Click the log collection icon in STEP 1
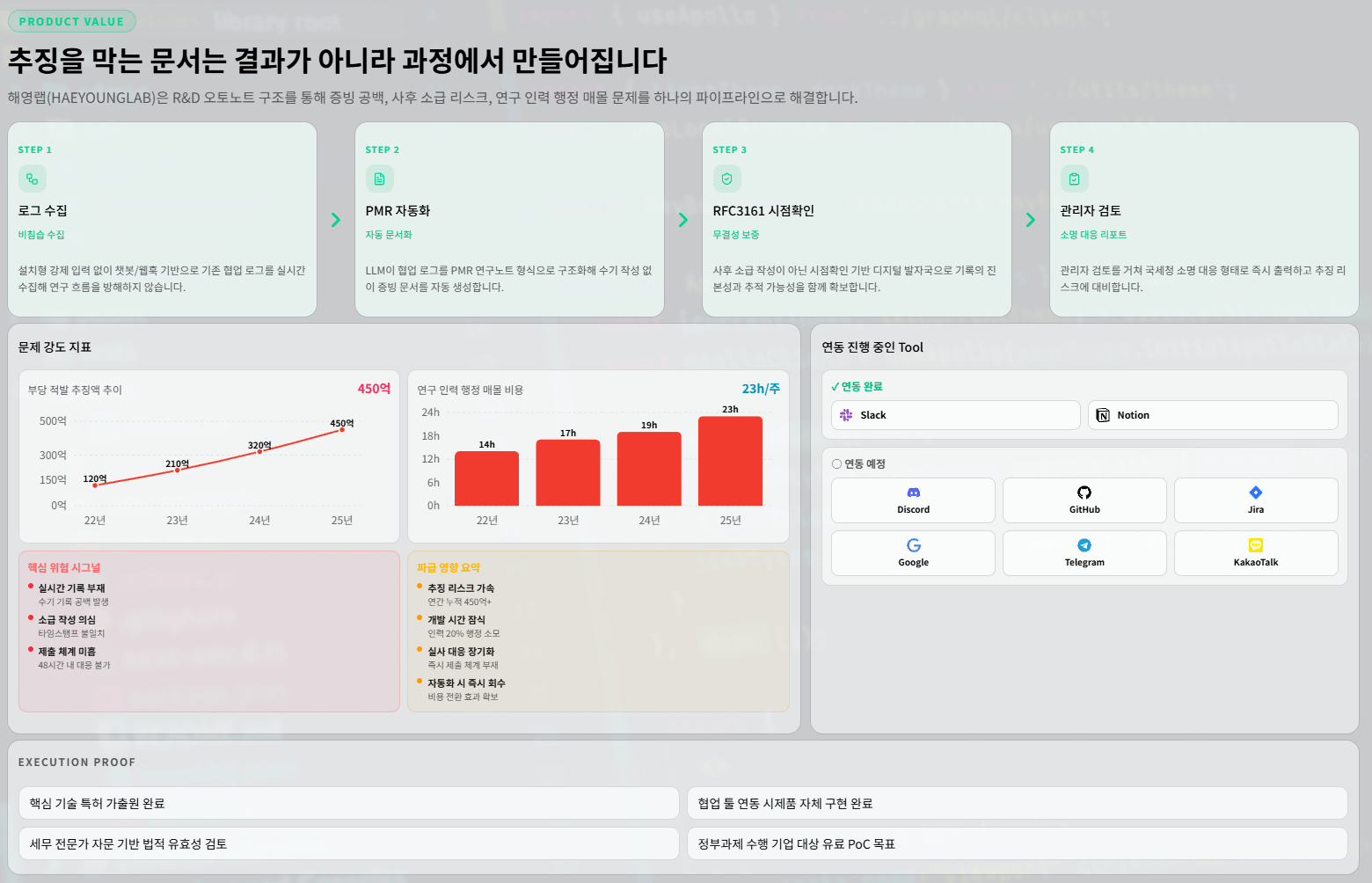This screenshot has width=1372, height=883. click(33, 179)
